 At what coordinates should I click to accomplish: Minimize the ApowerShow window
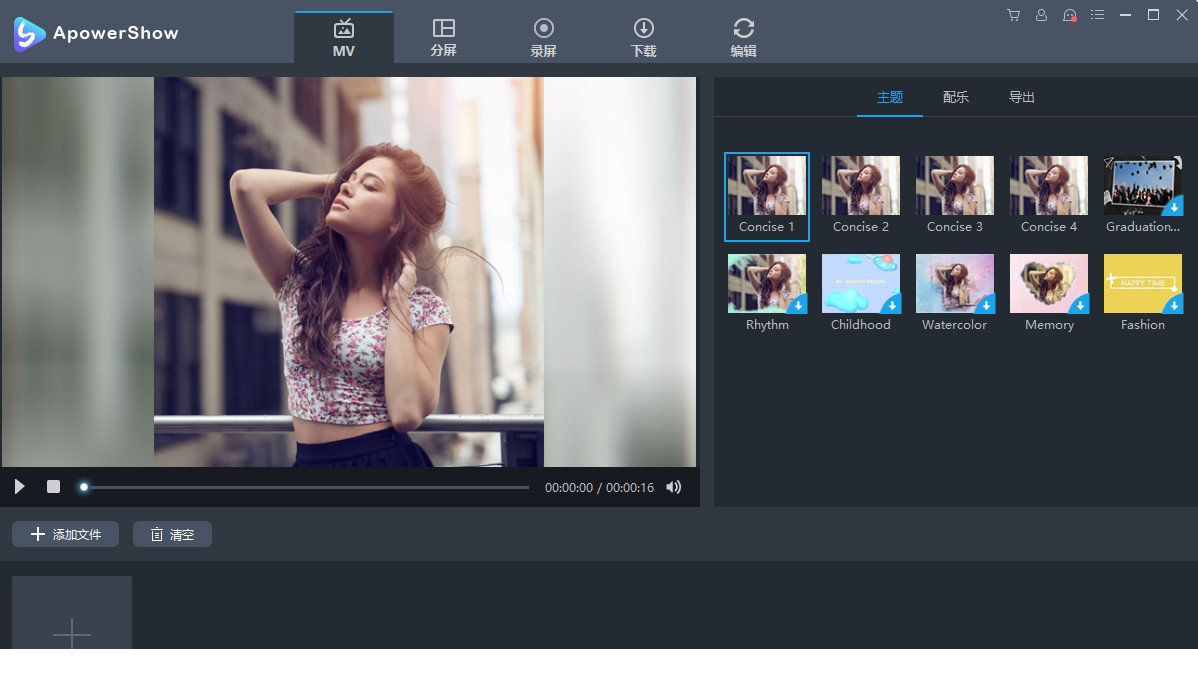click(x=1125, y=15)
